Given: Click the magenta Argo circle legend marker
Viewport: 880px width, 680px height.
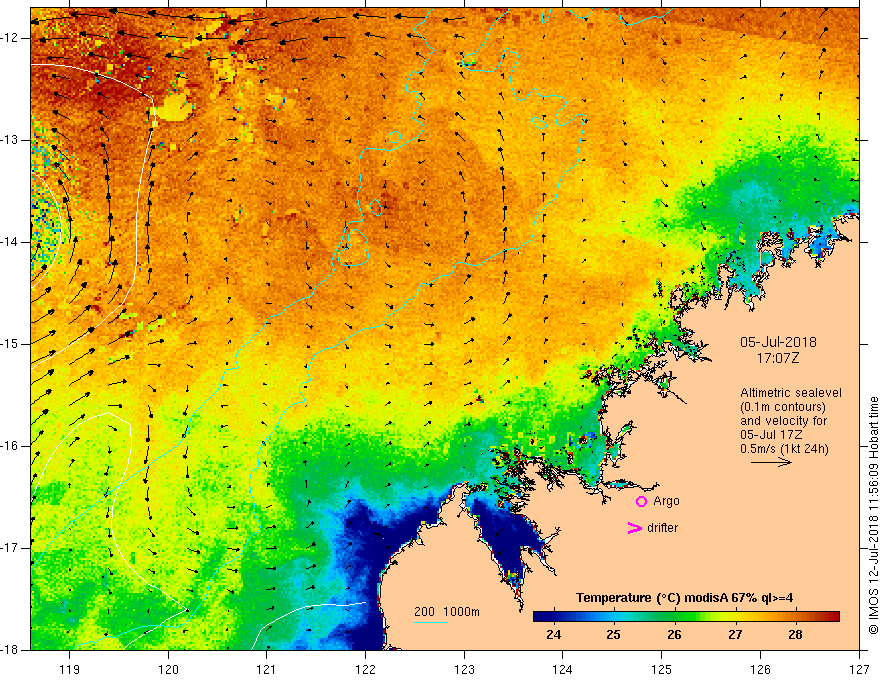Looking at the screenshot, I should tap(641, 501).
